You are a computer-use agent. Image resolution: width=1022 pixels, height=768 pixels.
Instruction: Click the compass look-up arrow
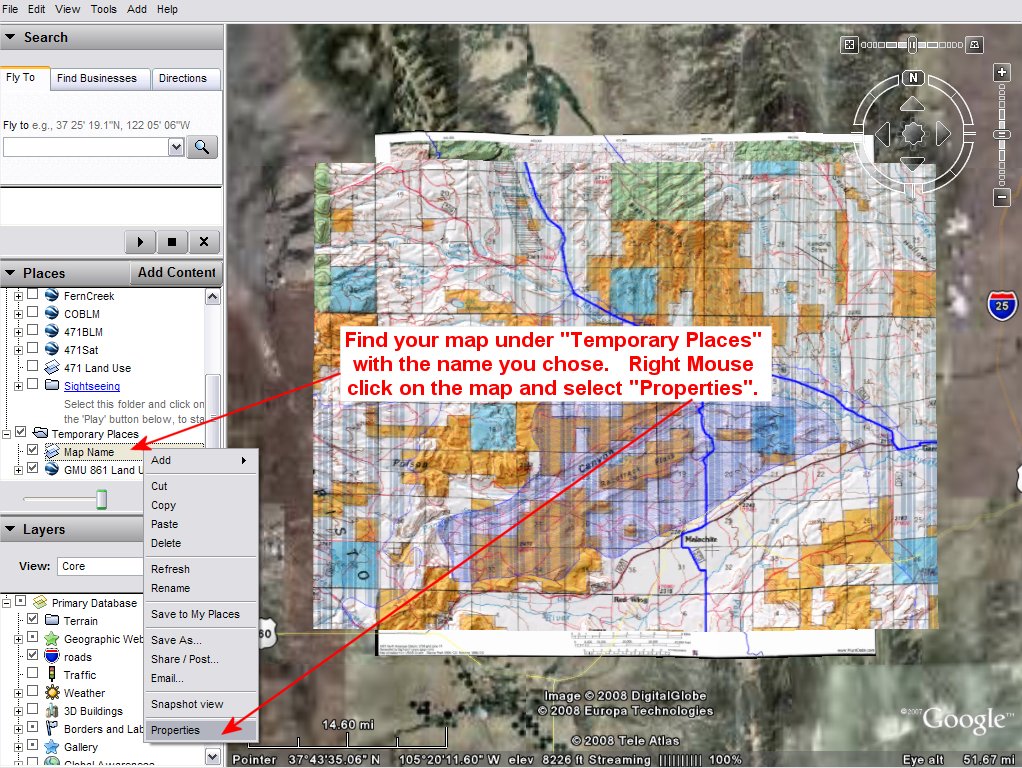pyautogui.click(x=912, y=104)
